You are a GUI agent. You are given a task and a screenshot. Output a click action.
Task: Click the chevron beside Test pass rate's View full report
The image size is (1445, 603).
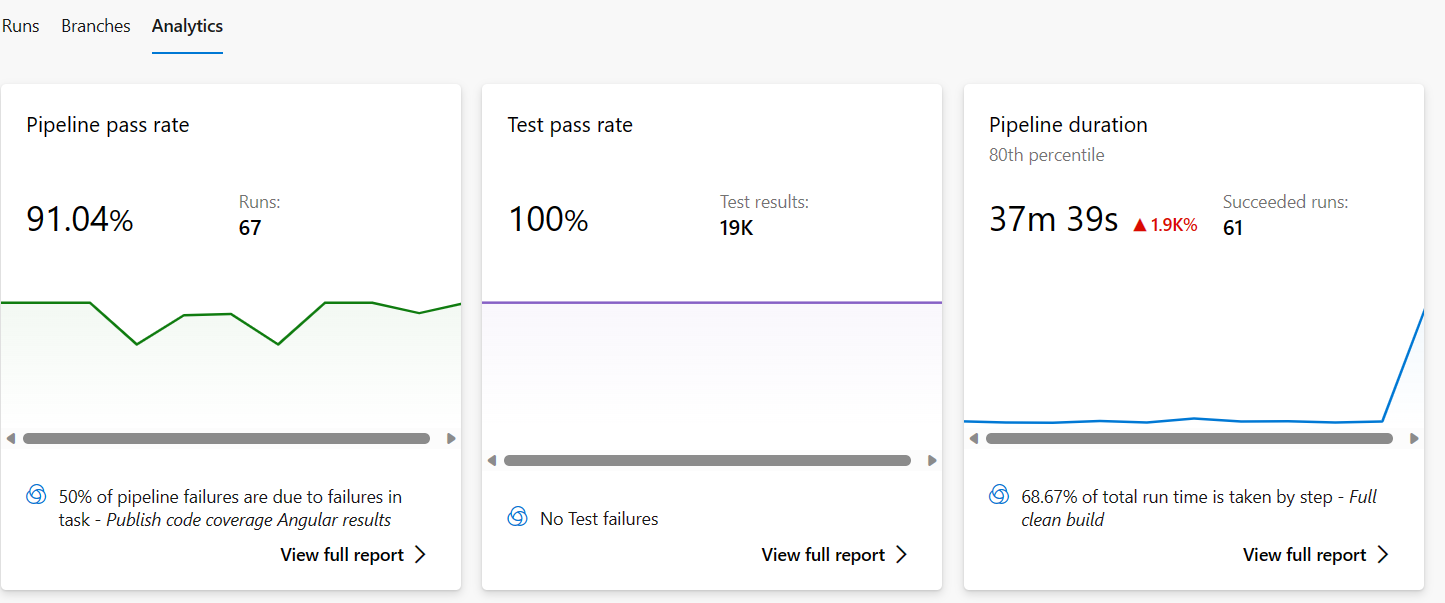[x=902, y=554]
